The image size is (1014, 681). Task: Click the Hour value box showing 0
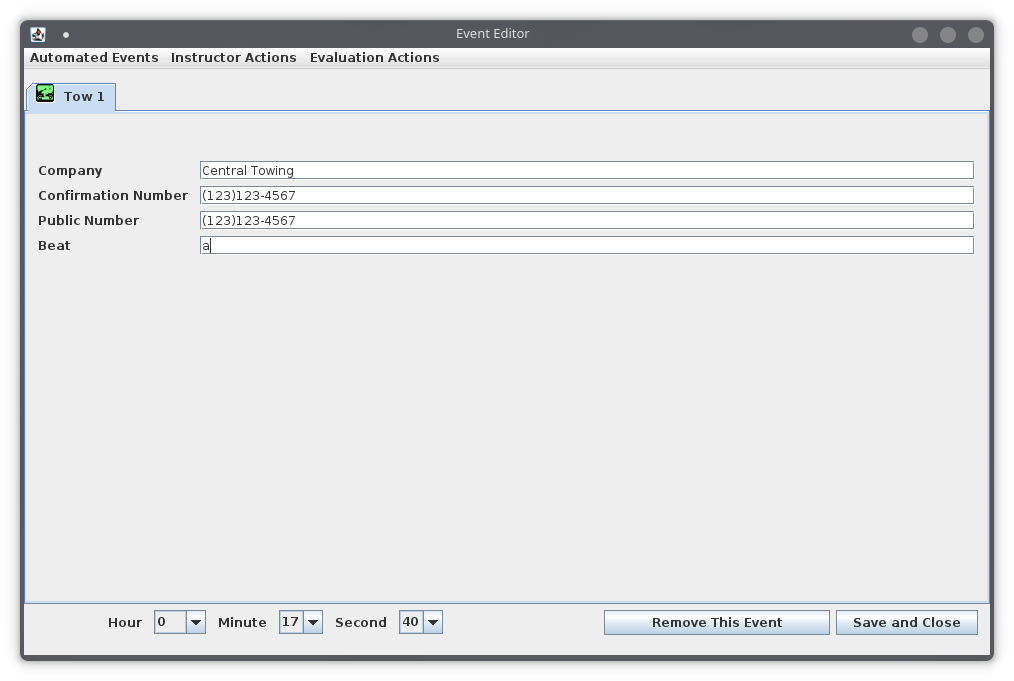click(x=171, y=622)
